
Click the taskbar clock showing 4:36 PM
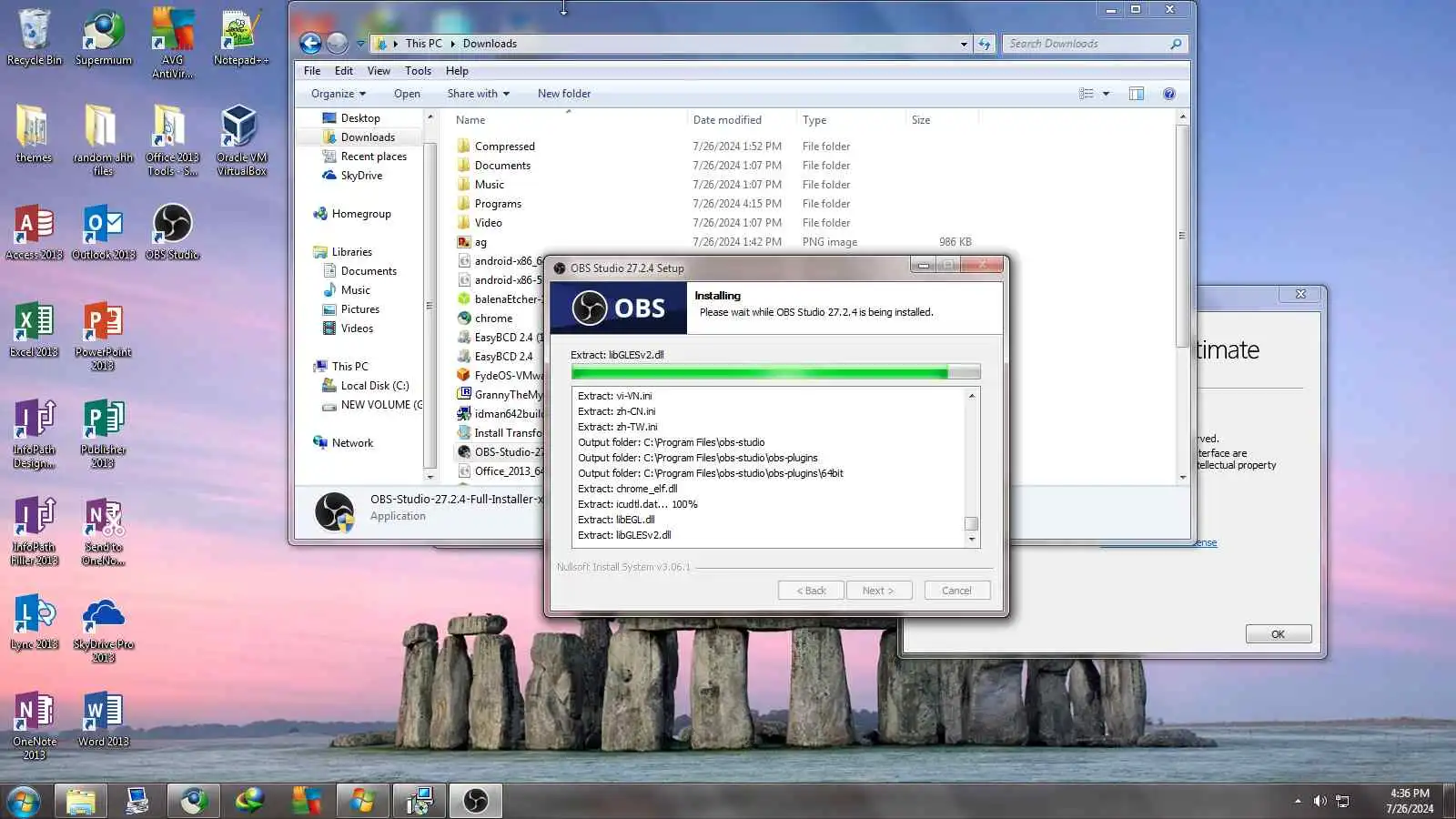pos(1410,801)
